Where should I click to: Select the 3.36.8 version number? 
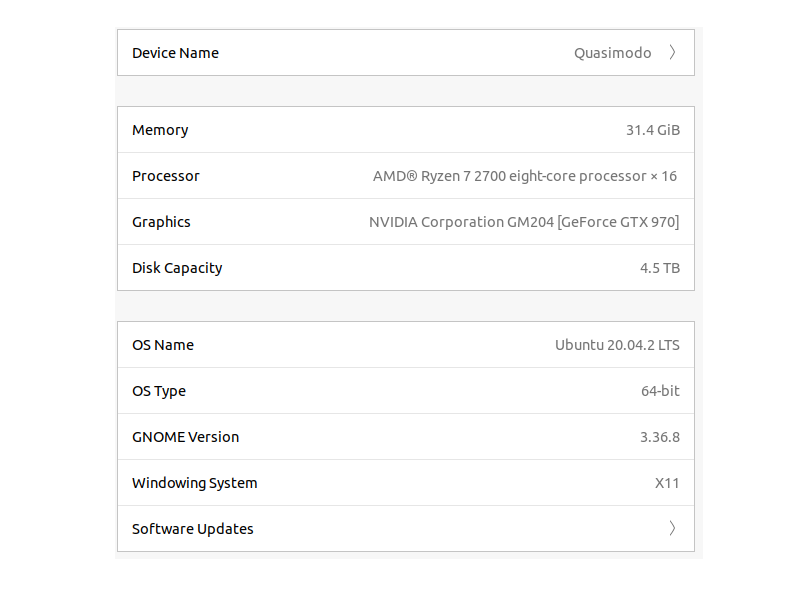coord(660,437)
